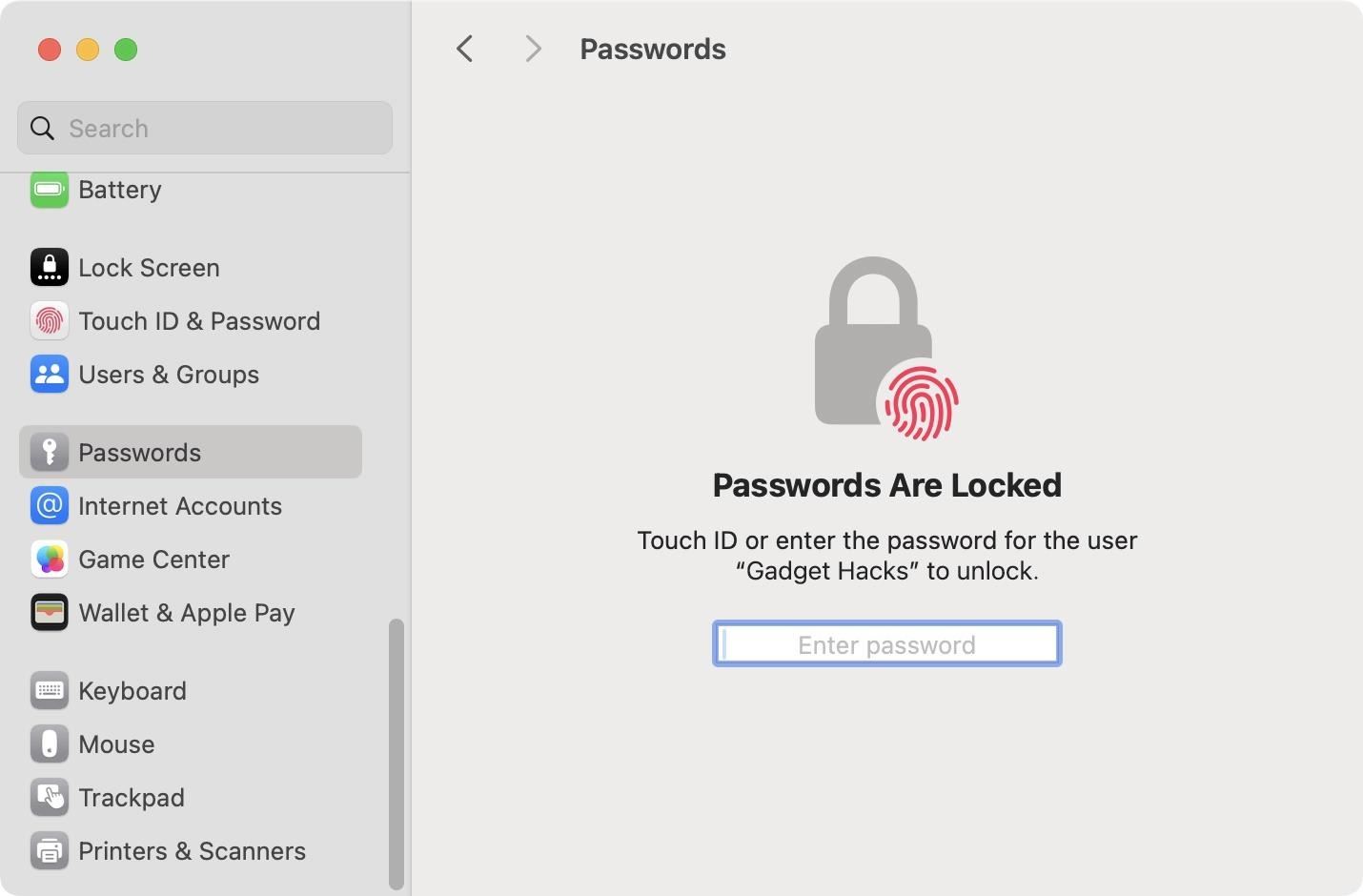This screenshot has height=896, width=1363.
Task: Click the Mouse icon in the sidebar
Action: 50,743
